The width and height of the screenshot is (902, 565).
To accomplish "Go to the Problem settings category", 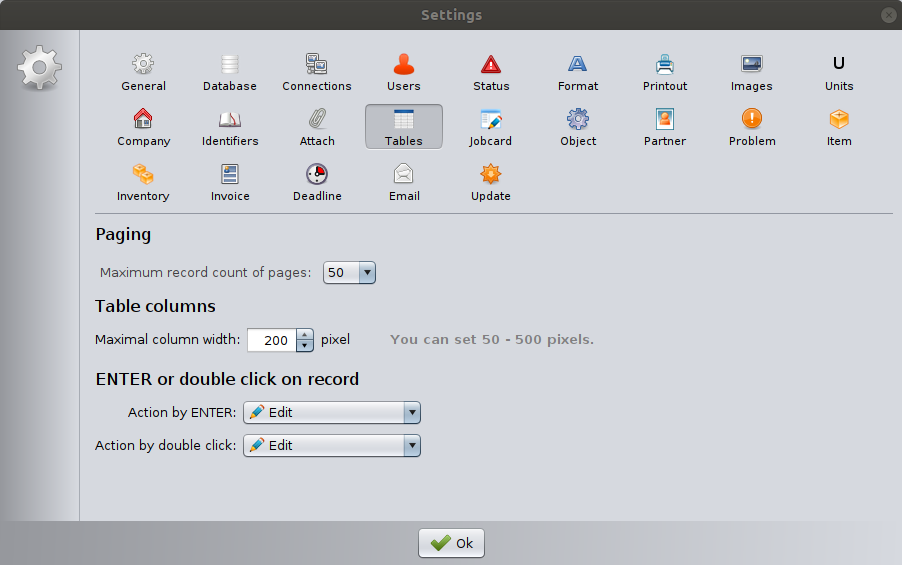I will pos(752,127).
